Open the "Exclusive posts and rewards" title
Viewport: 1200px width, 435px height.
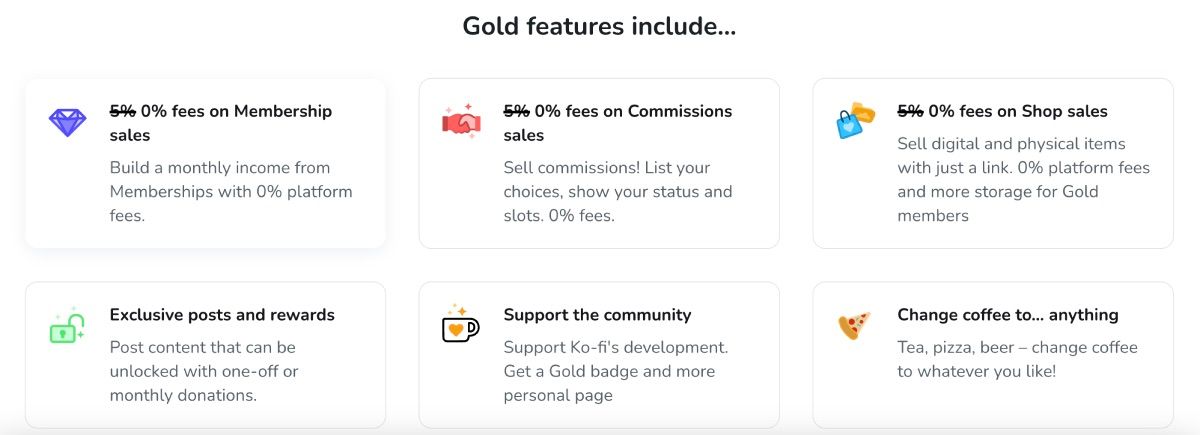point(222,315)
